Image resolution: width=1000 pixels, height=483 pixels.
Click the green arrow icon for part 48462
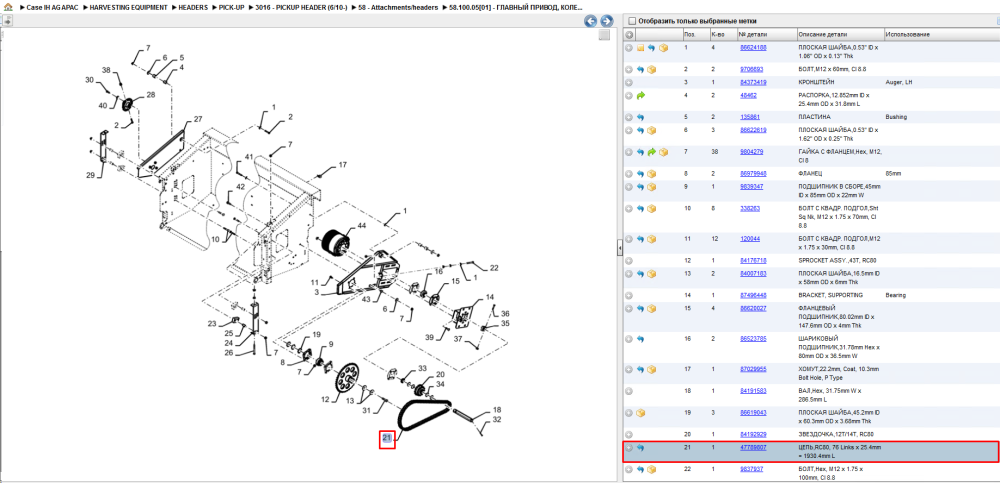640,95
